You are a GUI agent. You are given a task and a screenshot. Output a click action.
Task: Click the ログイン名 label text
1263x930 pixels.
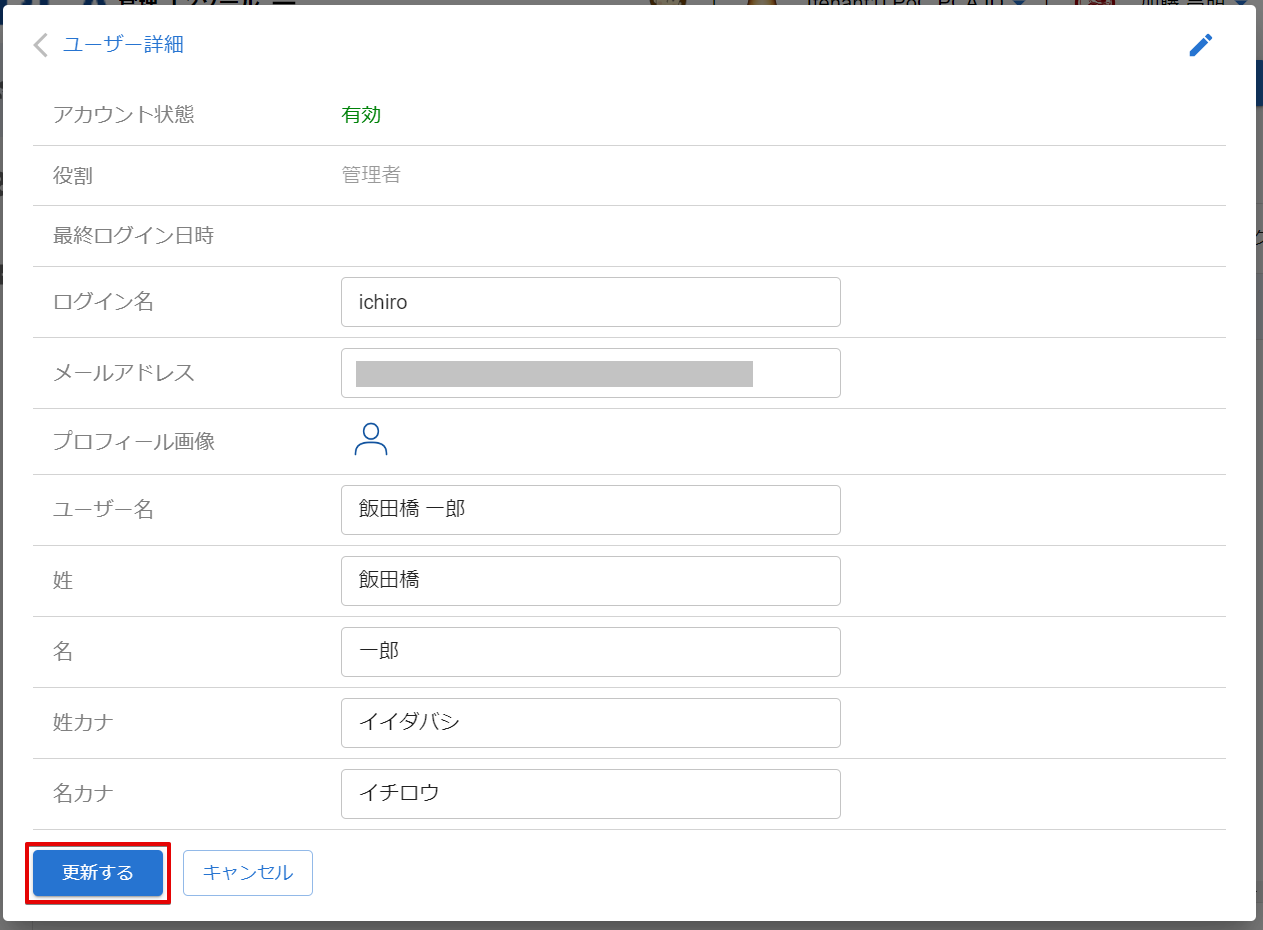[x=103, y=302]
